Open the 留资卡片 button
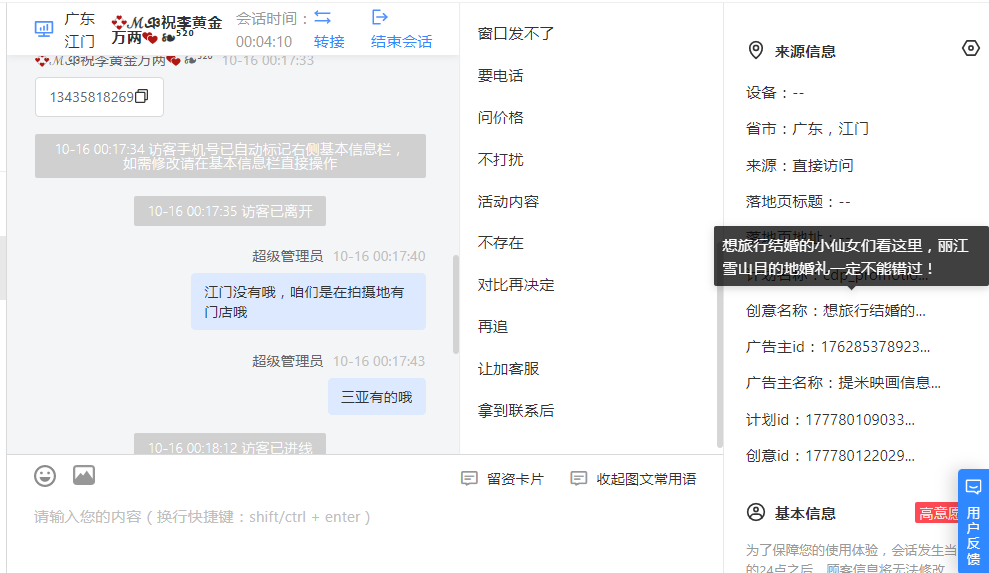The width and height of the screenshot is (989, 573). (503, 479)
